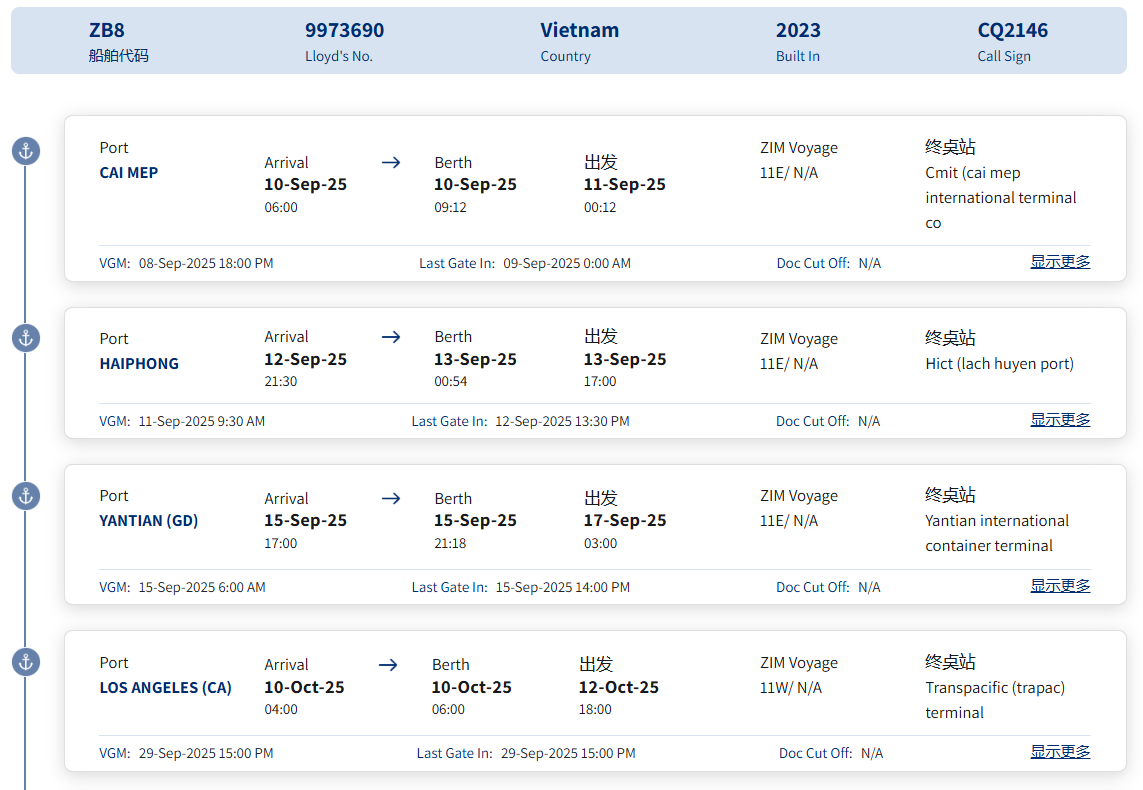Expand 显示更多 for the Haiphong port
The width and height of the screenshot is (1143, 790).
coord(1060,420)
